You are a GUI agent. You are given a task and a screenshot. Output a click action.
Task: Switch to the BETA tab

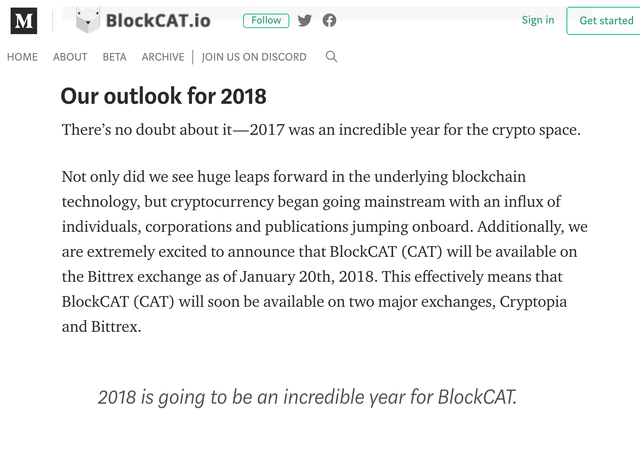pos(115,57)
